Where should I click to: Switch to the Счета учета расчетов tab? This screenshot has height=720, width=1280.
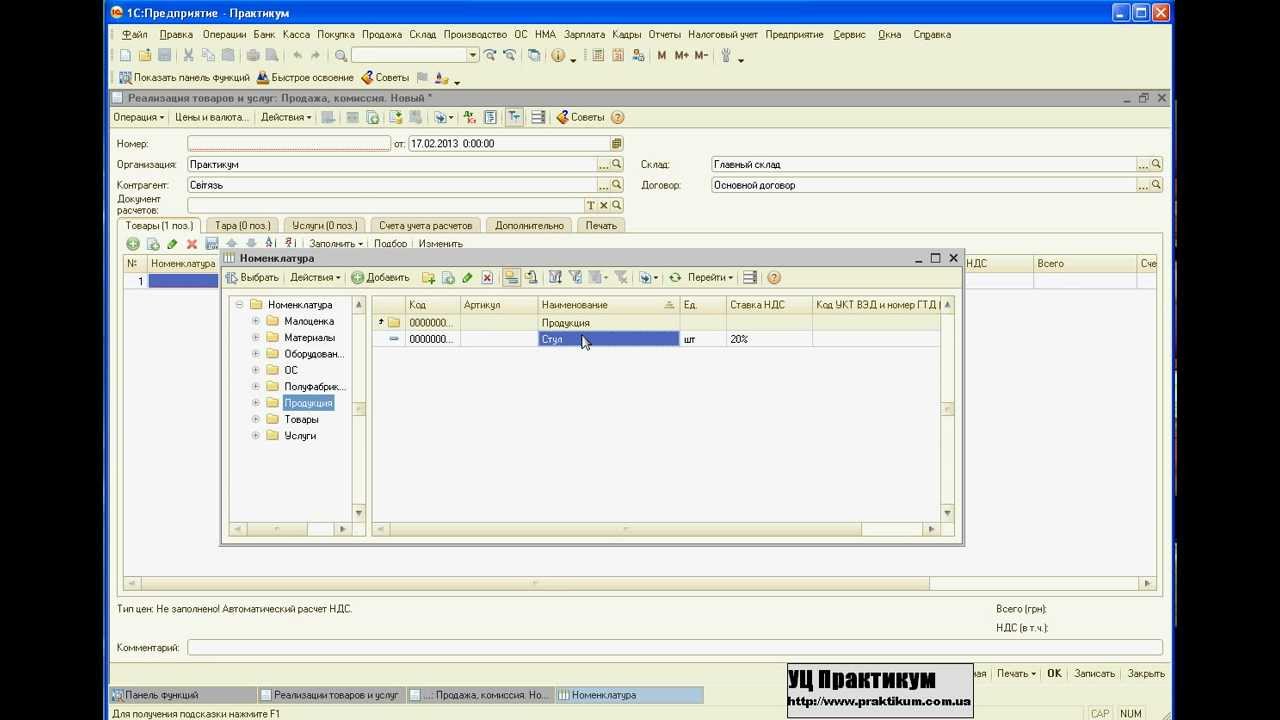[x=425, y=225]
